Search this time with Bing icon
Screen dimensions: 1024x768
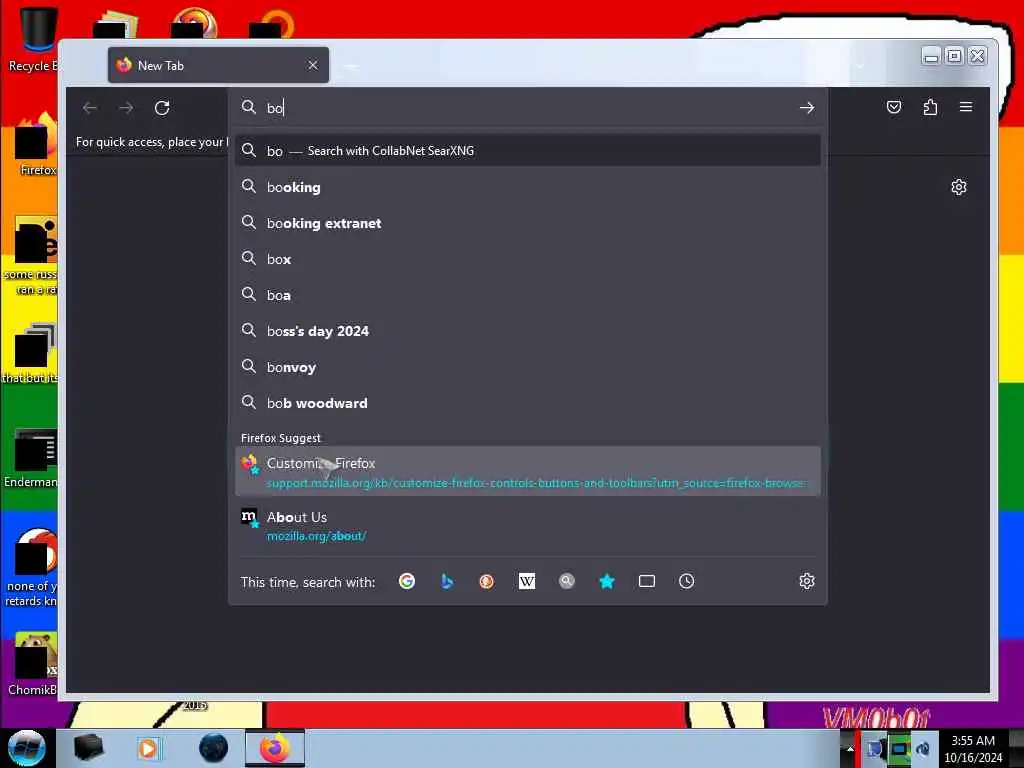click(447, 581)
